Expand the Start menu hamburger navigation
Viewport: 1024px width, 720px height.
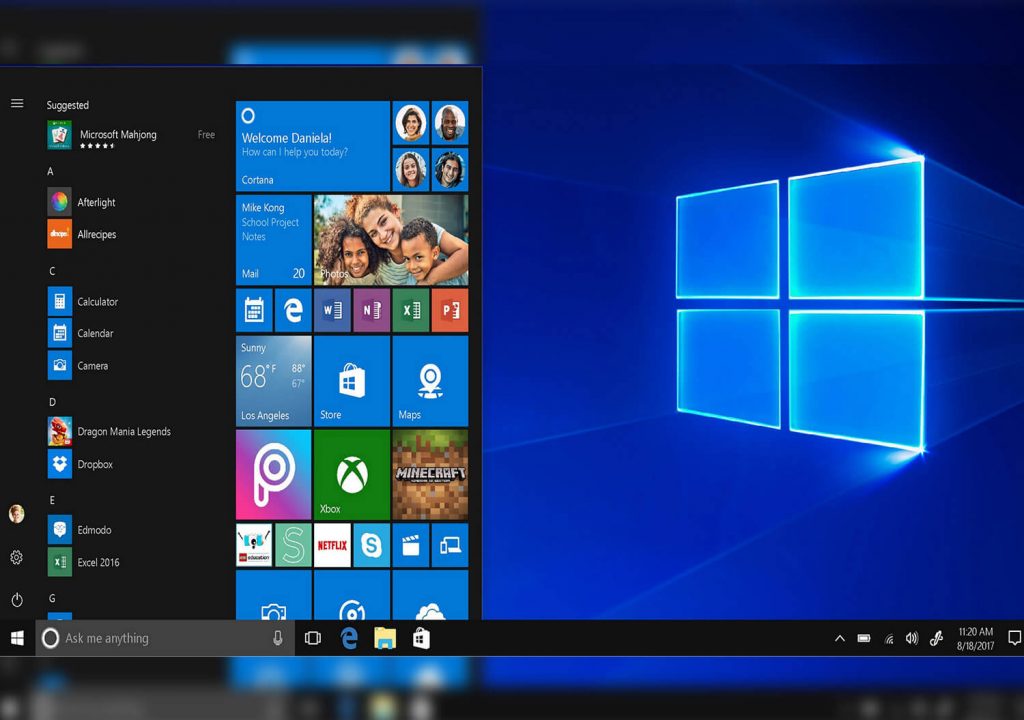(x=17, y=103)
